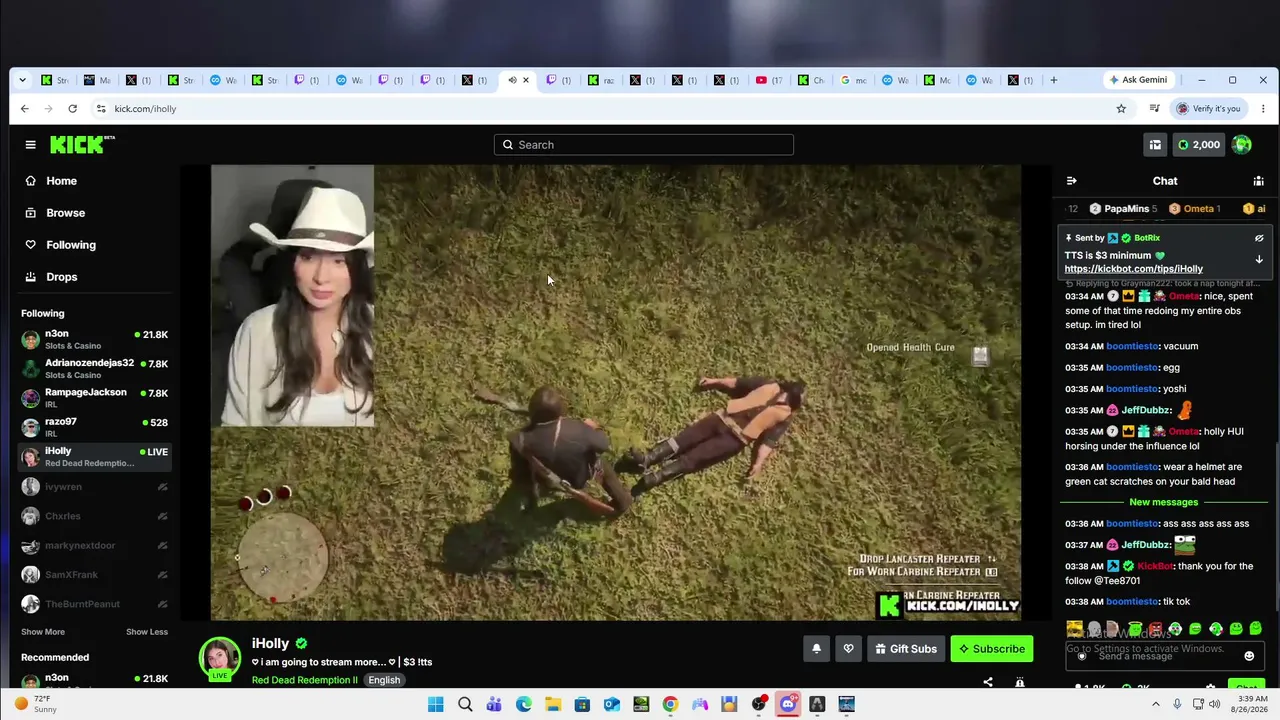1280x720 pixels.
Task: Click the iHolly channel avatar
Action: point(220,658)
